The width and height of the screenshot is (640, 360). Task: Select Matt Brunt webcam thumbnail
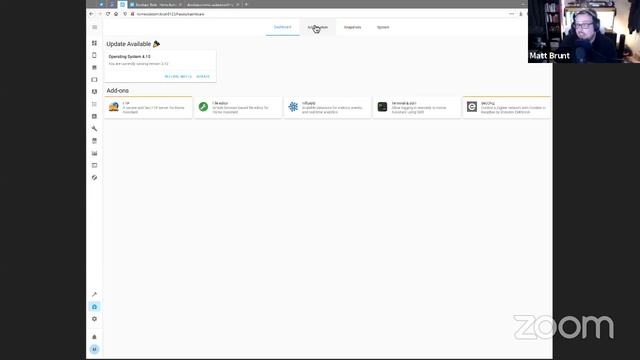click(584, 31)
